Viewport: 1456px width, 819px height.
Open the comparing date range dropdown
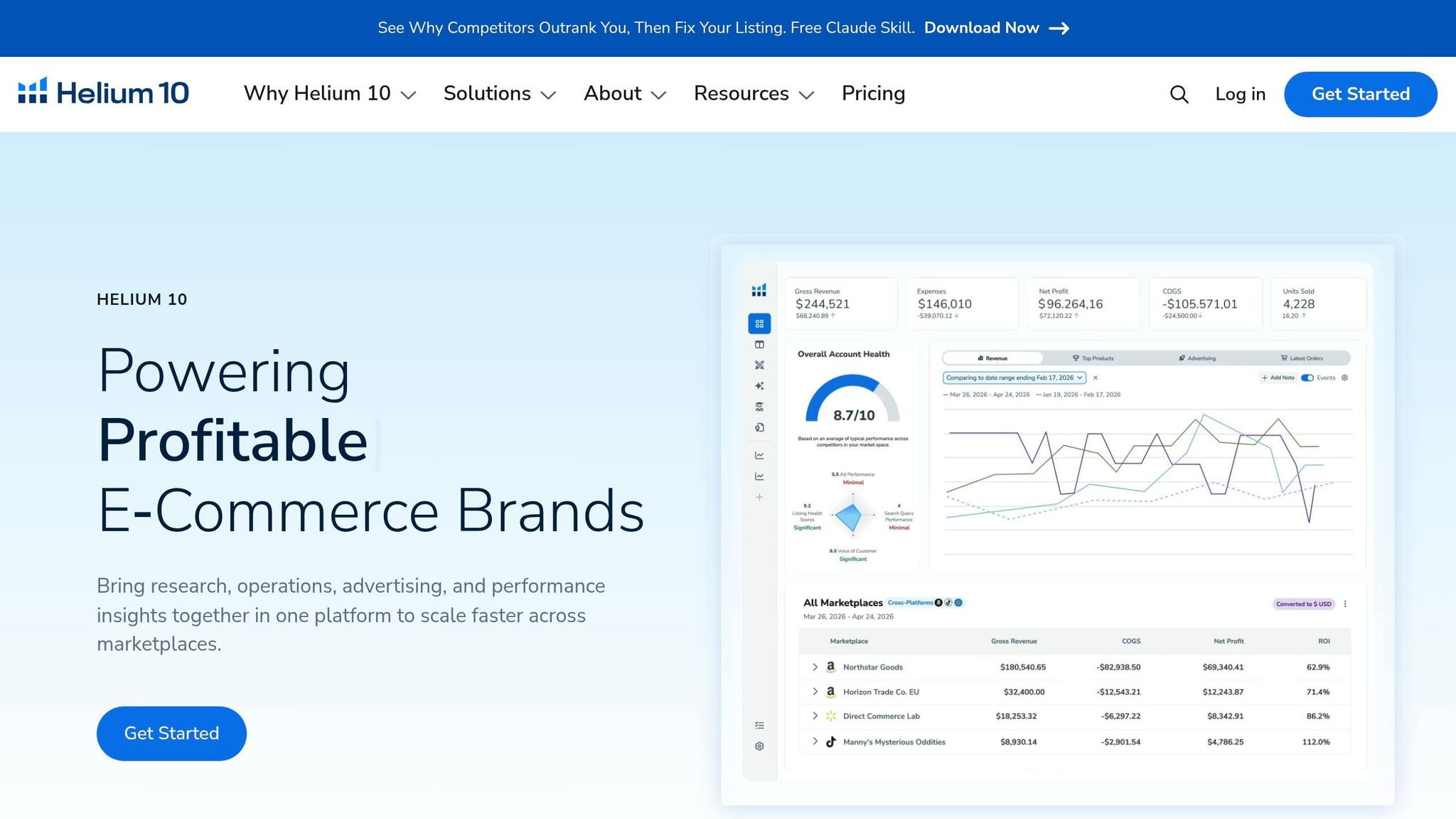pos(1015,378)
